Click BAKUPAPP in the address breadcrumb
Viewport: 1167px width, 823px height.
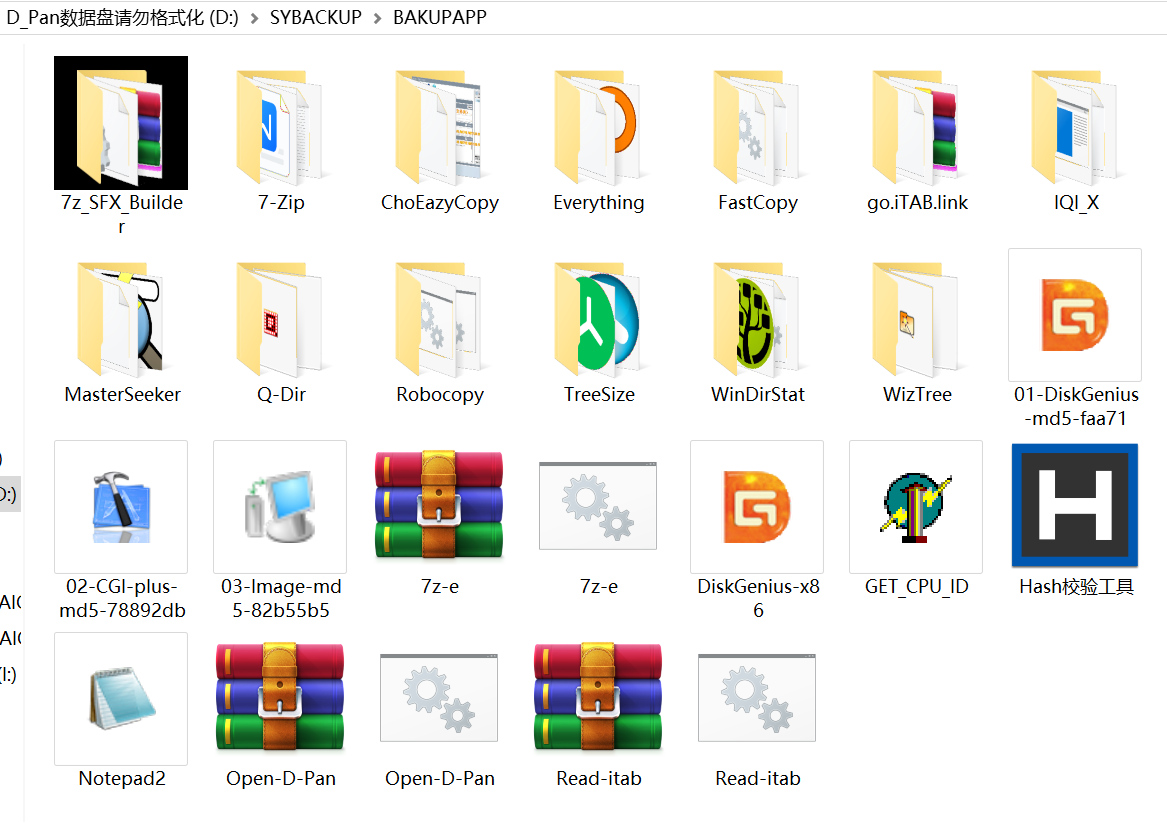pyautogui.click(x=440, y=17)
